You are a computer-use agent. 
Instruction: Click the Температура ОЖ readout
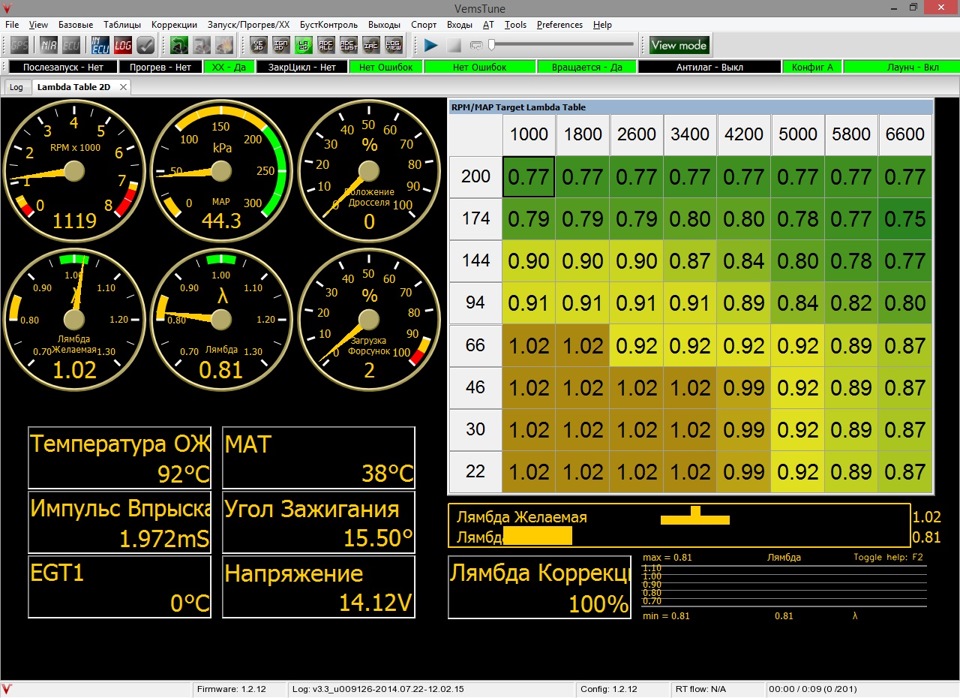120,458
